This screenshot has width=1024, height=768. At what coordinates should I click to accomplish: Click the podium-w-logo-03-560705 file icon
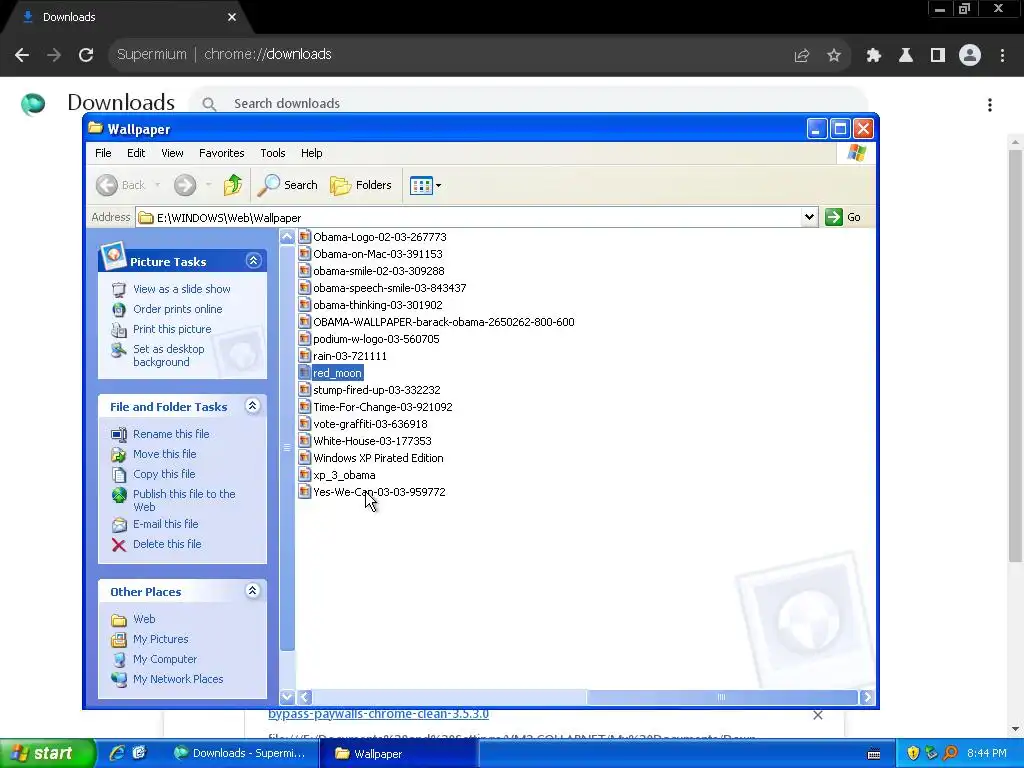(x=304, y=338)
